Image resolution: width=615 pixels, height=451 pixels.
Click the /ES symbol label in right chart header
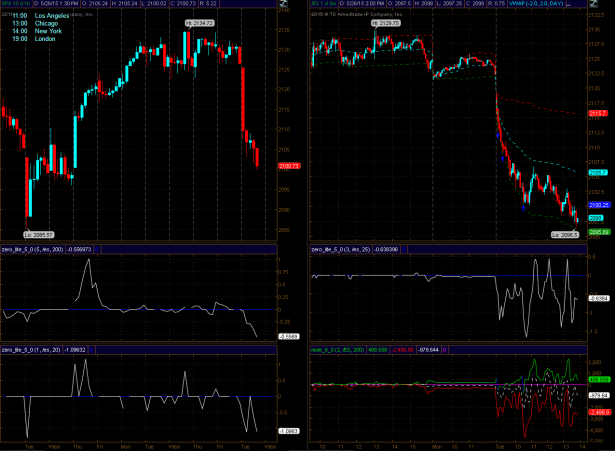(314, 6)
